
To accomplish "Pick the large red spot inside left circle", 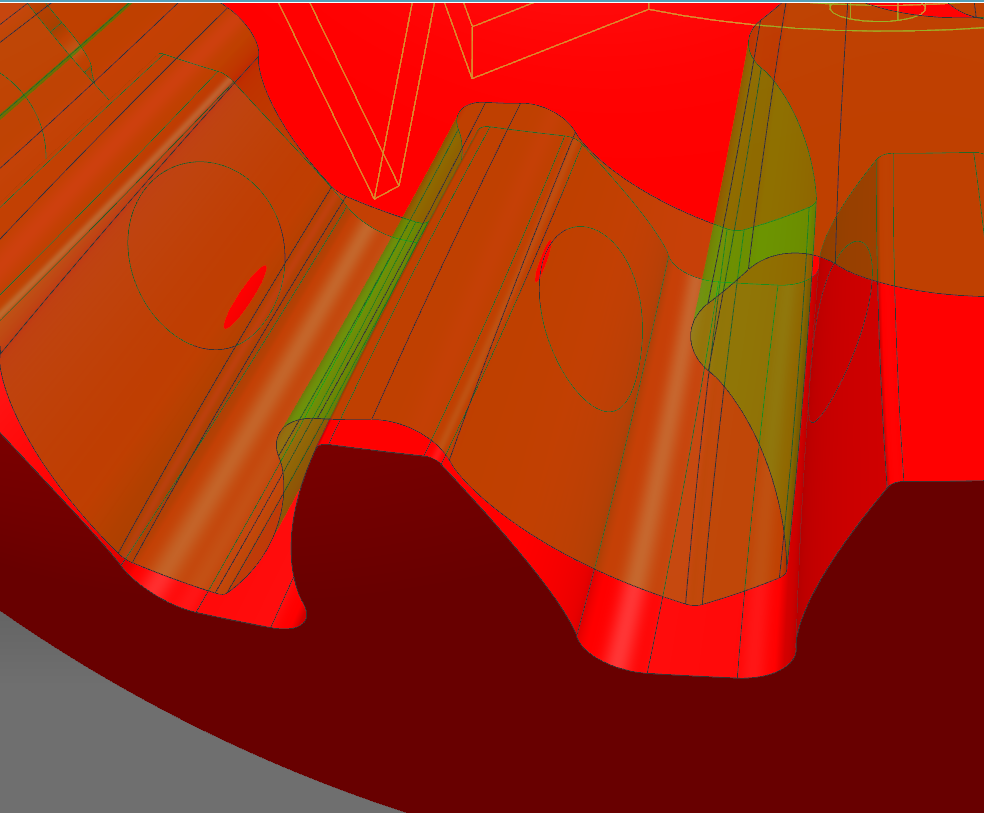I will [x=245, y=297].
